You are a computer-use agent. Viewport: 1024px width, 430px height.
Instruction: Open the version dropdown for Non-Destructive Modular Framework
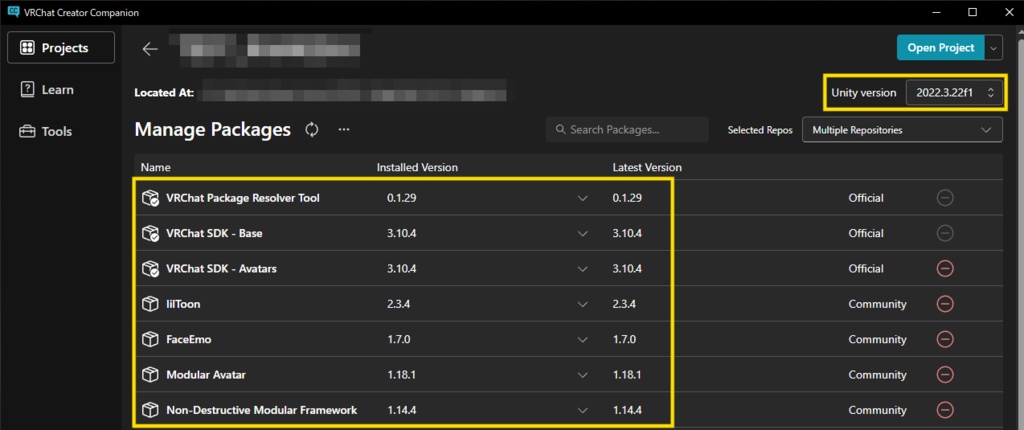point(583,410)
